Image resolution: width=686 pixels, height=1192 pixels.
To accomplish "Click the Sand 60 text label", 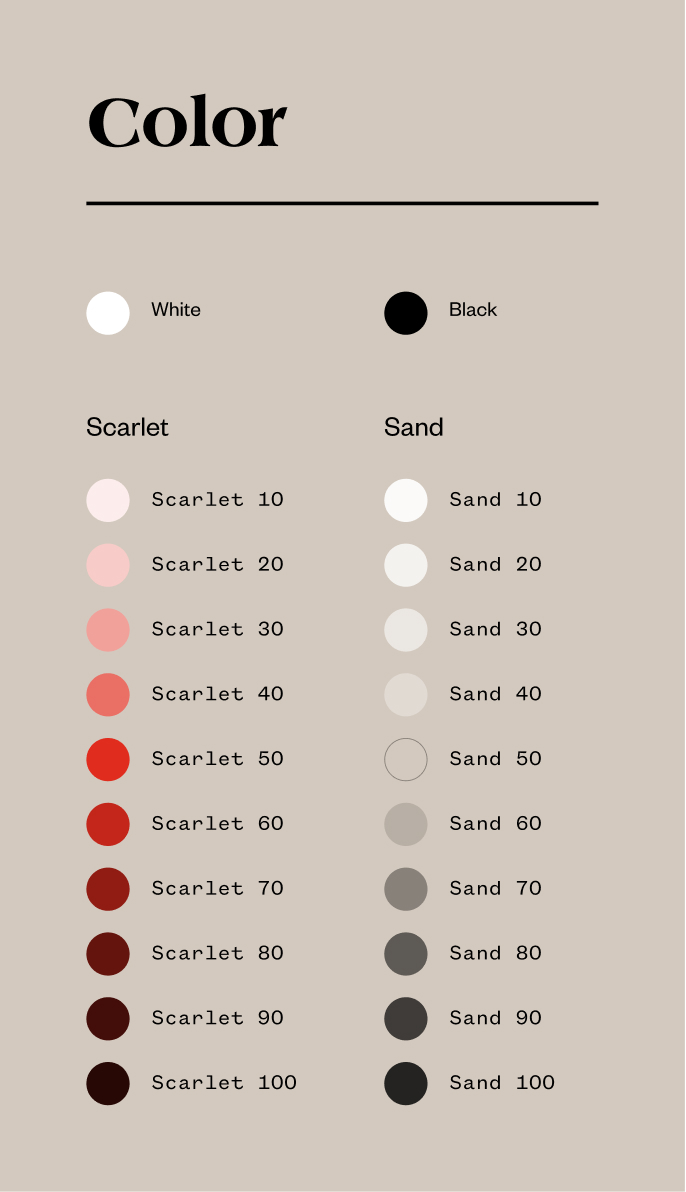I will tap(495, 823).
